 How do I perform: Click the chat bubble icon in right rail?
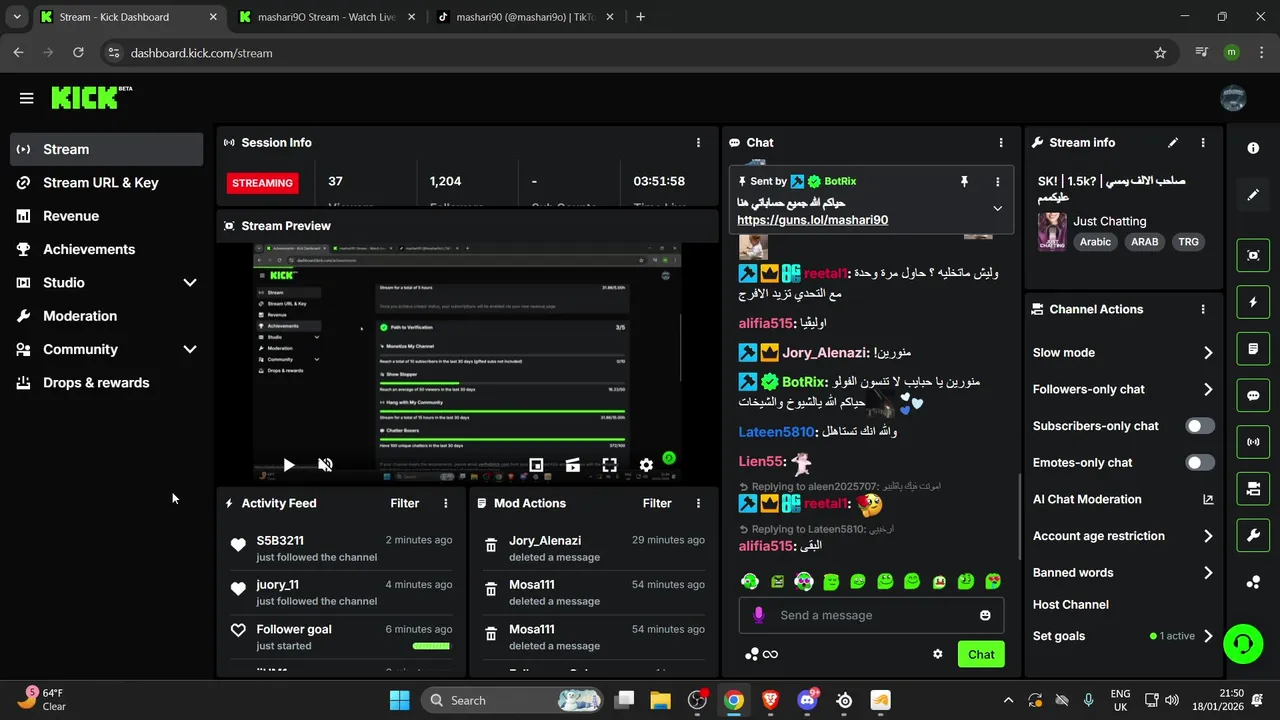(1253, 395)
